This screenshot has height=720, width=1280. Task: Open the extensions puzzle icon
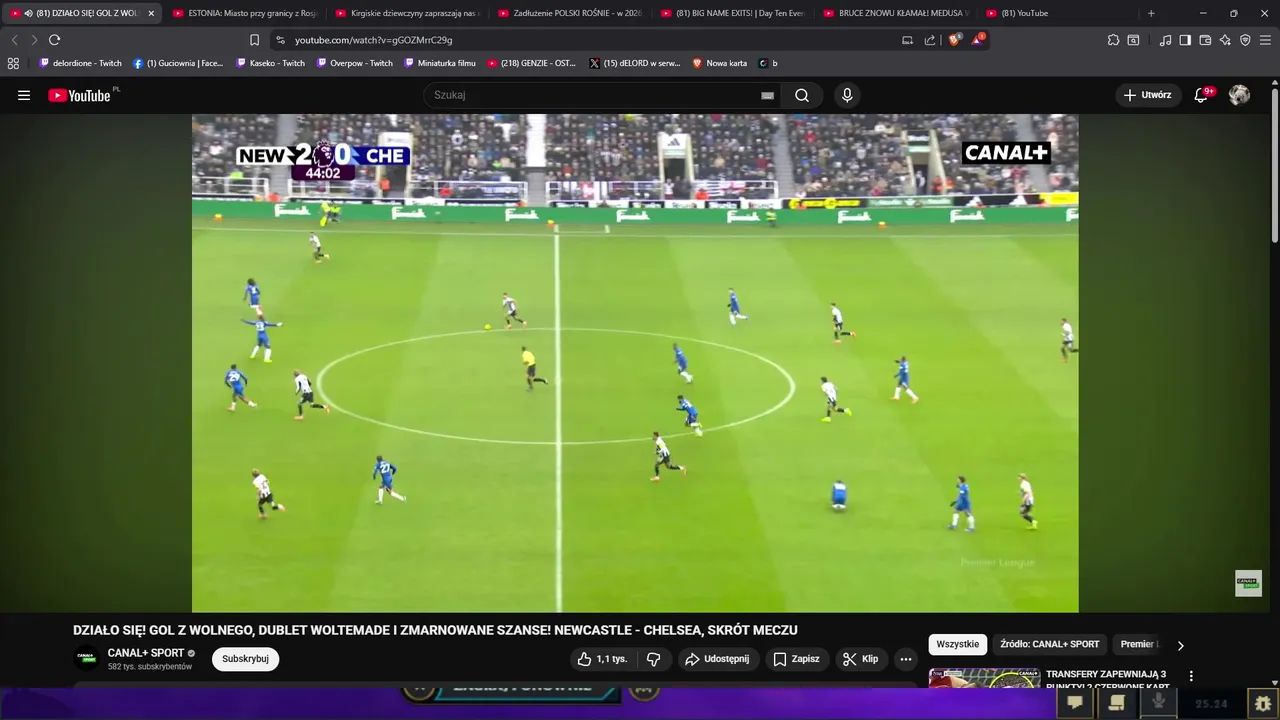(1113, 40)
